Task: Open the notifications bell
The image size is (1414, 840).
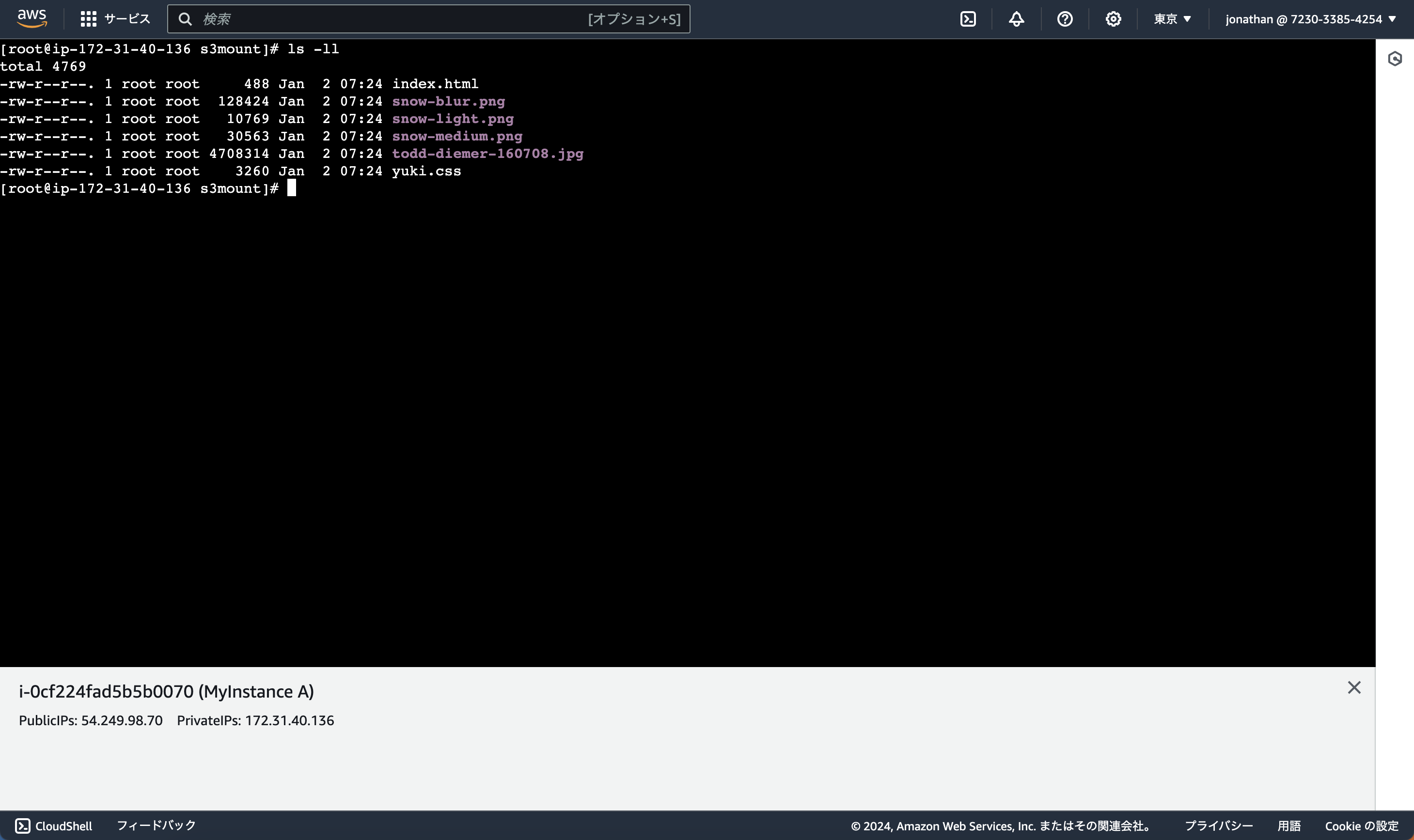Action: pyautogui.click(x=1016, y=19)
